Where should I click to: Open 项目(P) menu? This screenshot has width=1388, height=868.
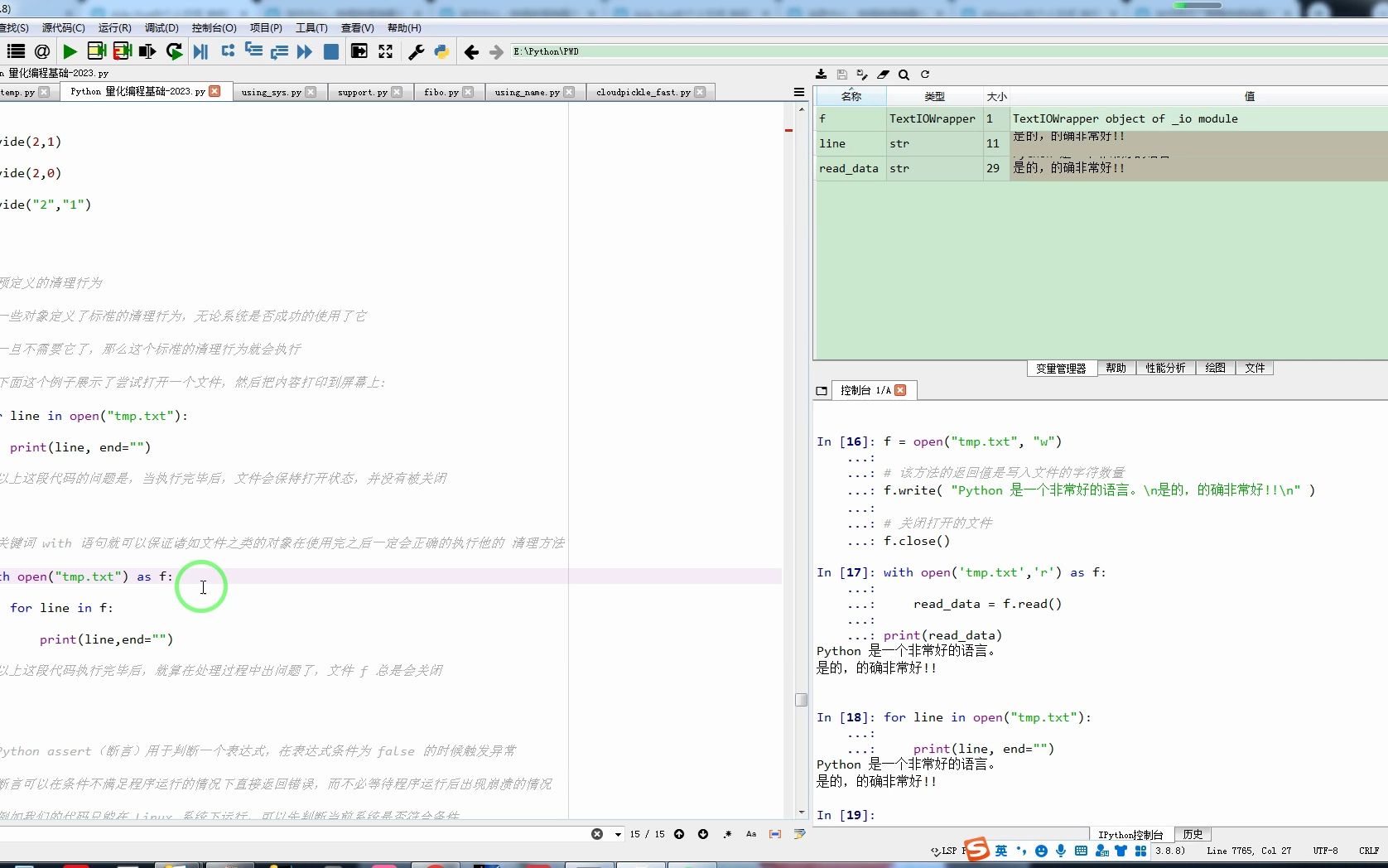point(266,27)
